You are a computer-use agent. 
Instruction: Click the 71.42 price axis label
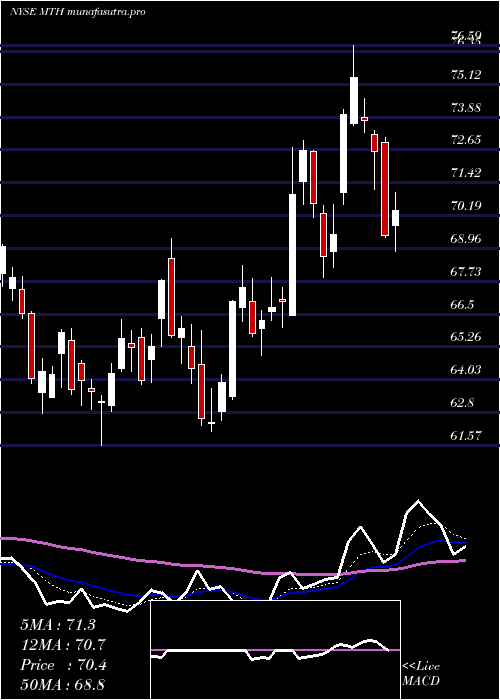(467, 173)
